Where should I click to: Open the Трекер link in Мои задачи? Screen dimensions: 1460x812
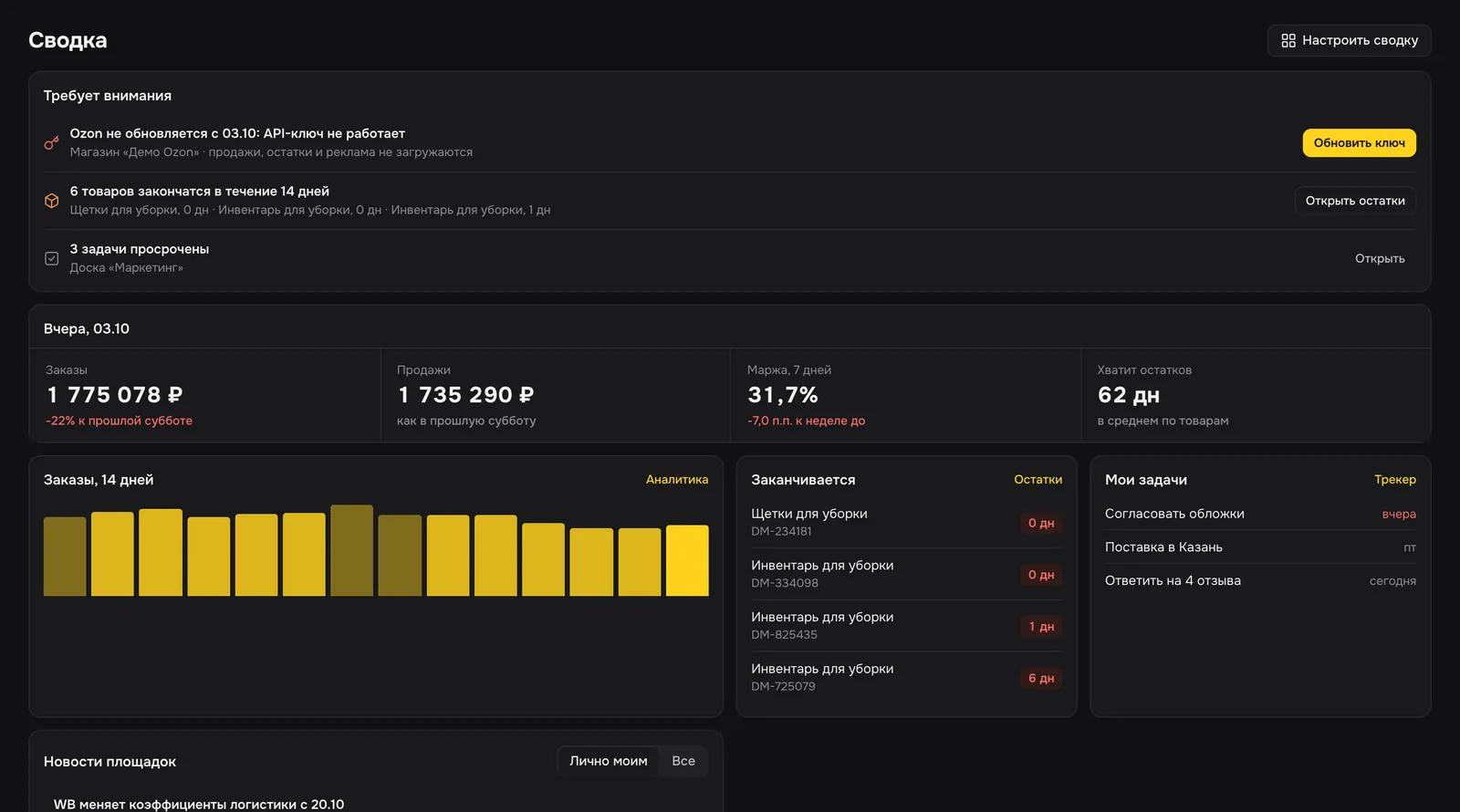(1395, 480)
